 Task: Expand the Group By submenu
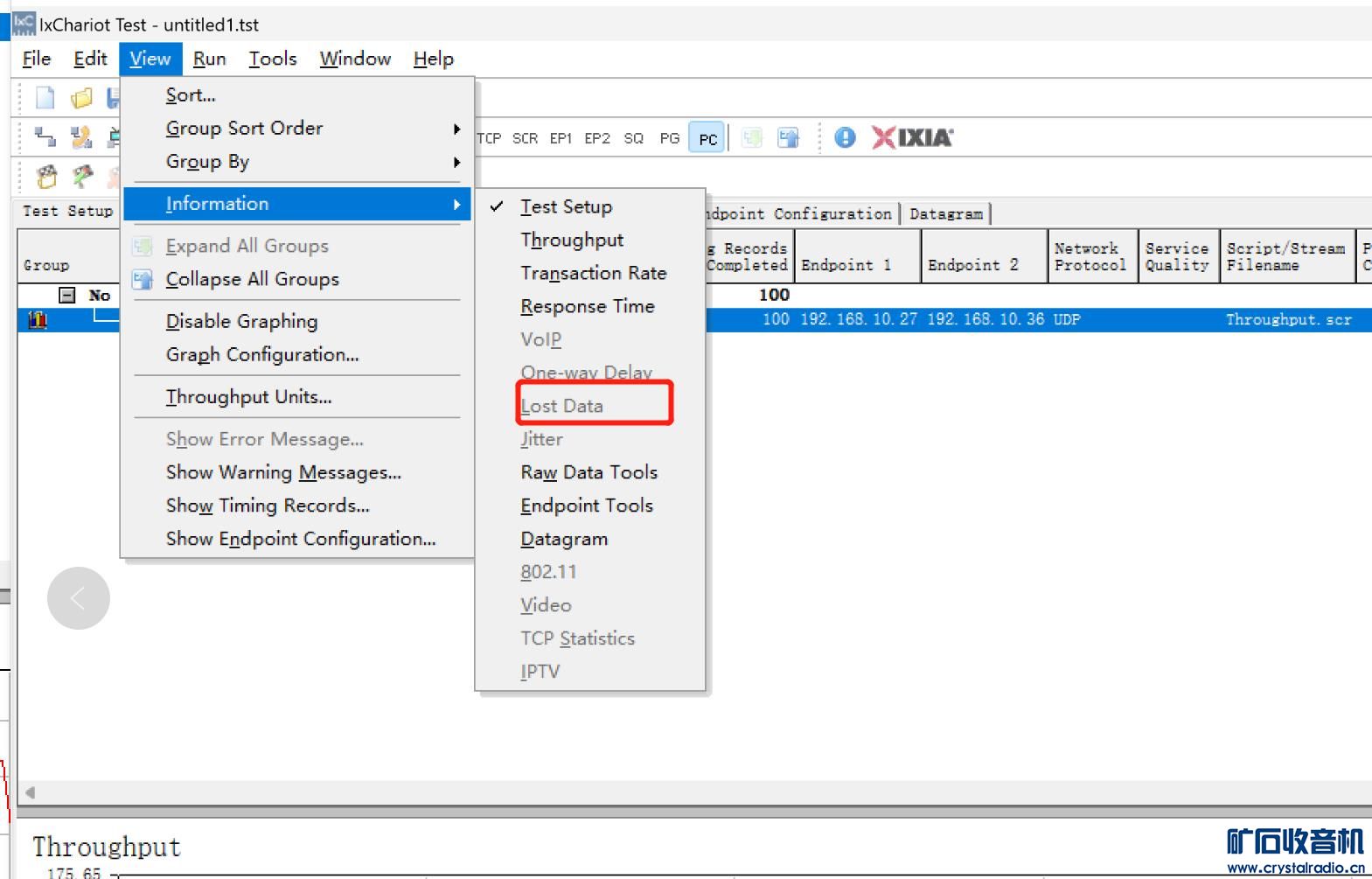tap(297, 162)
